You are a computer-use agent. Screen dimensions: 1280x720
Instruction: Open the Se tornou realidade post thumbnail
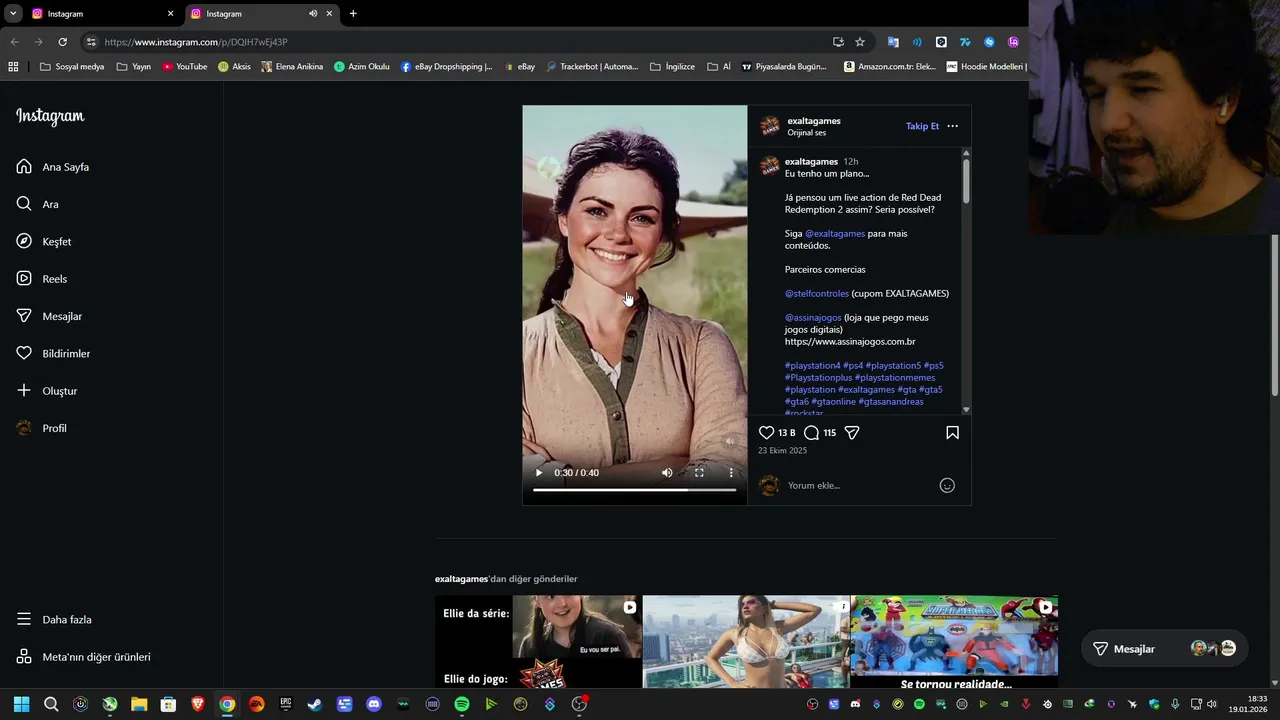click(954, 642)
